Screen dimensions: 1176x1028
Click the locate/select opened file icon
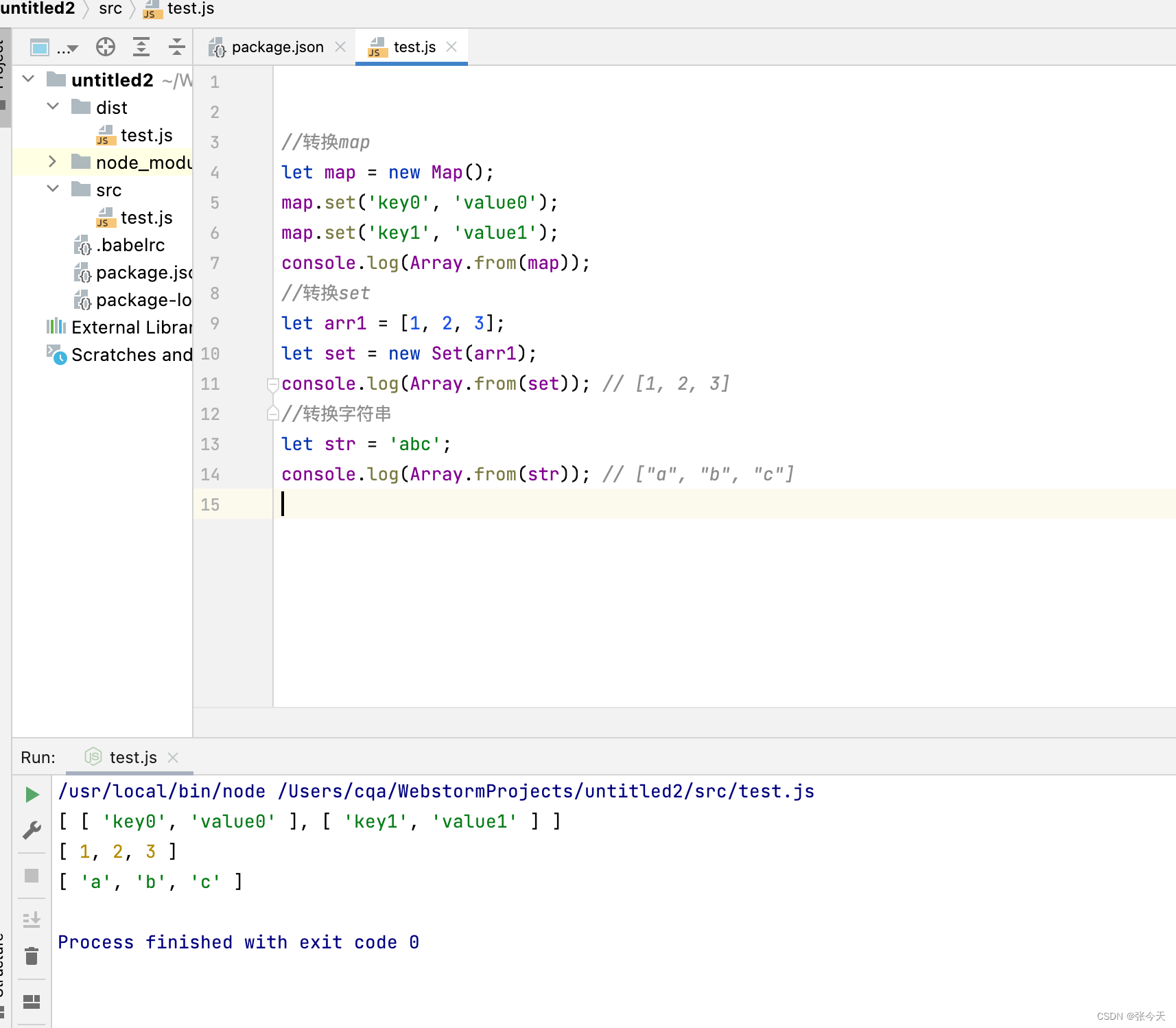(106, 47)
